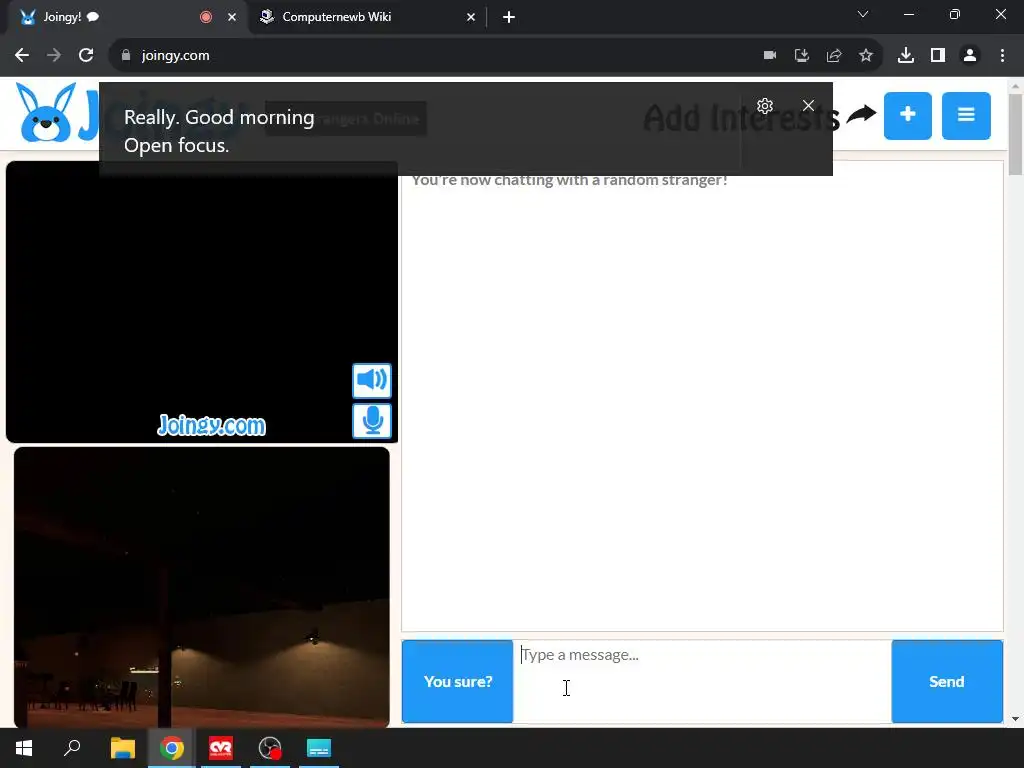Open the Windows Start menu
This screenshot has height=768, width=1024.
pyautogui.click(x=24, y=748)
